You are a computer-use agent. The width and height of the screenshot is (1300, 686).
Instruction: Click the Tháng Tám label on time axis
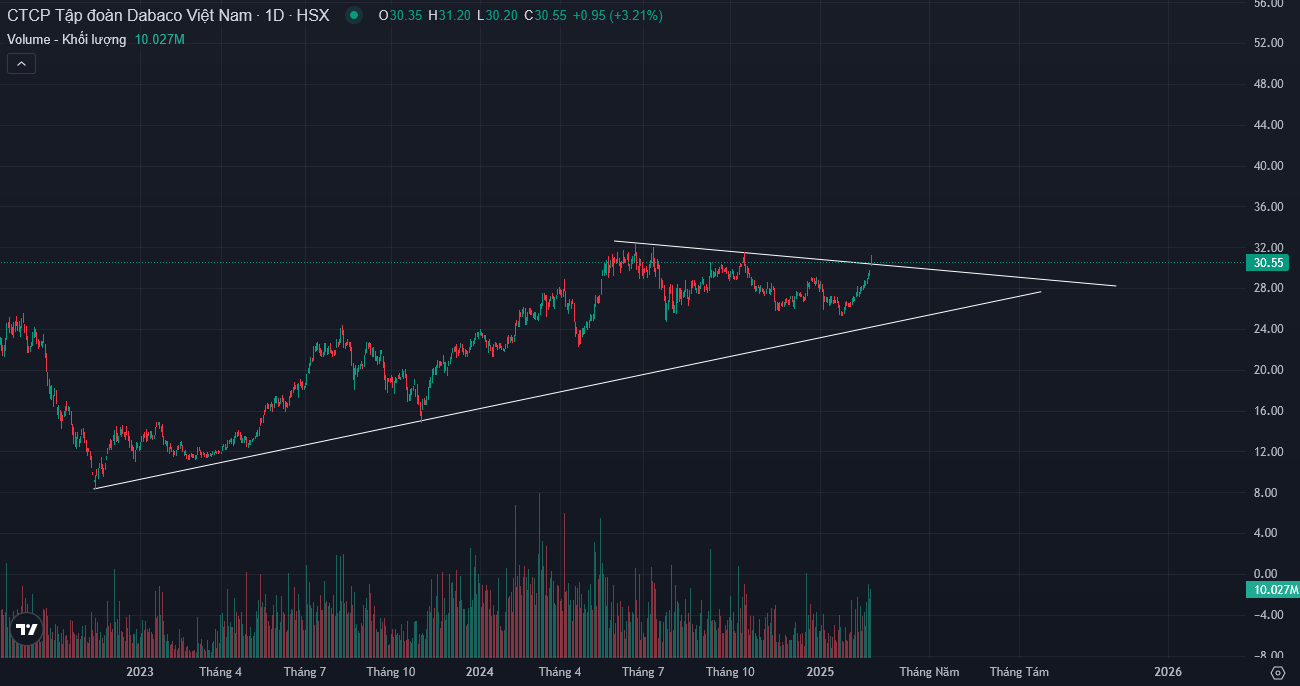pos(1019,672)
